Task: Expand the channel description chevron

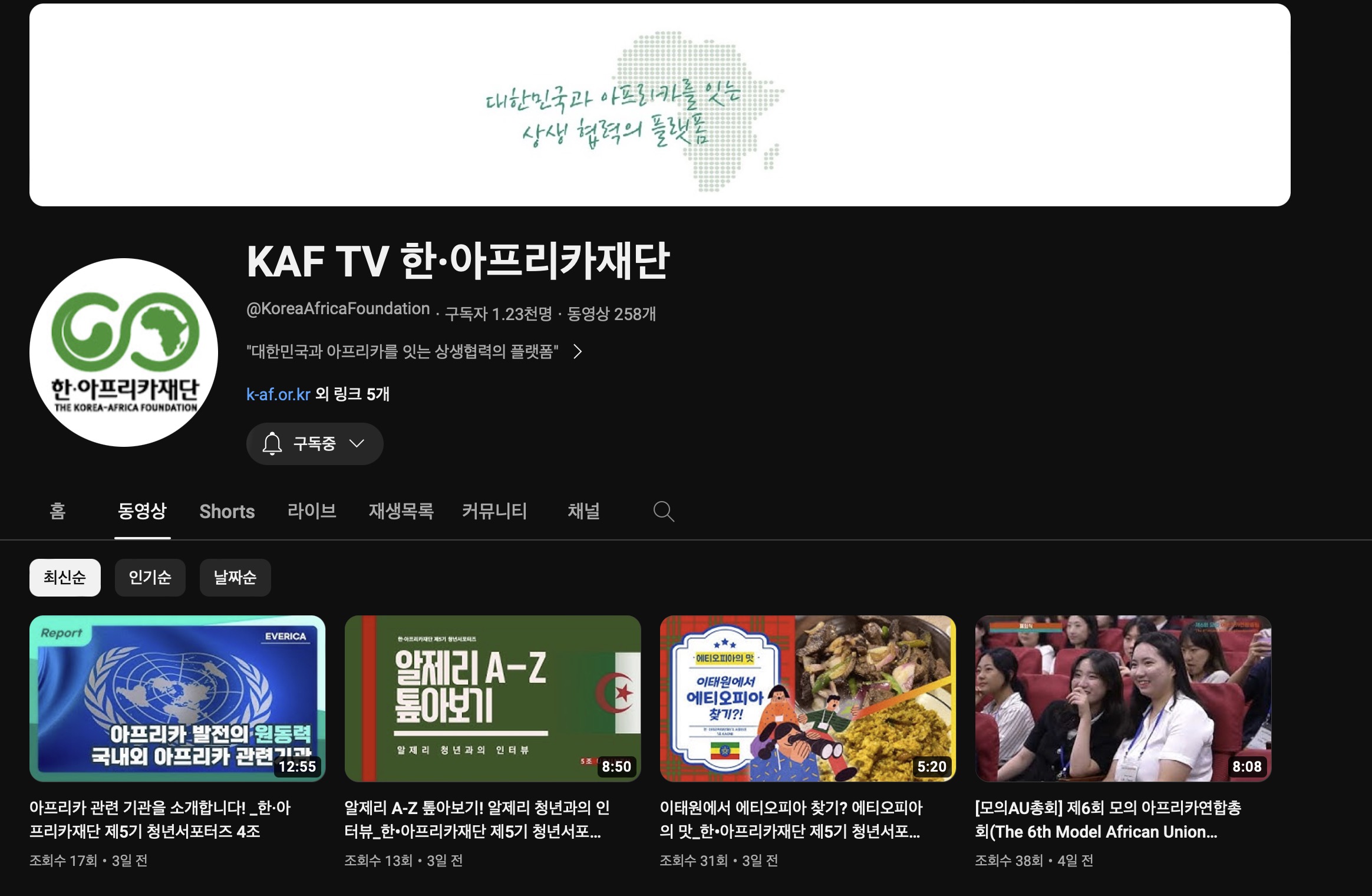Action: pos(578,352)
